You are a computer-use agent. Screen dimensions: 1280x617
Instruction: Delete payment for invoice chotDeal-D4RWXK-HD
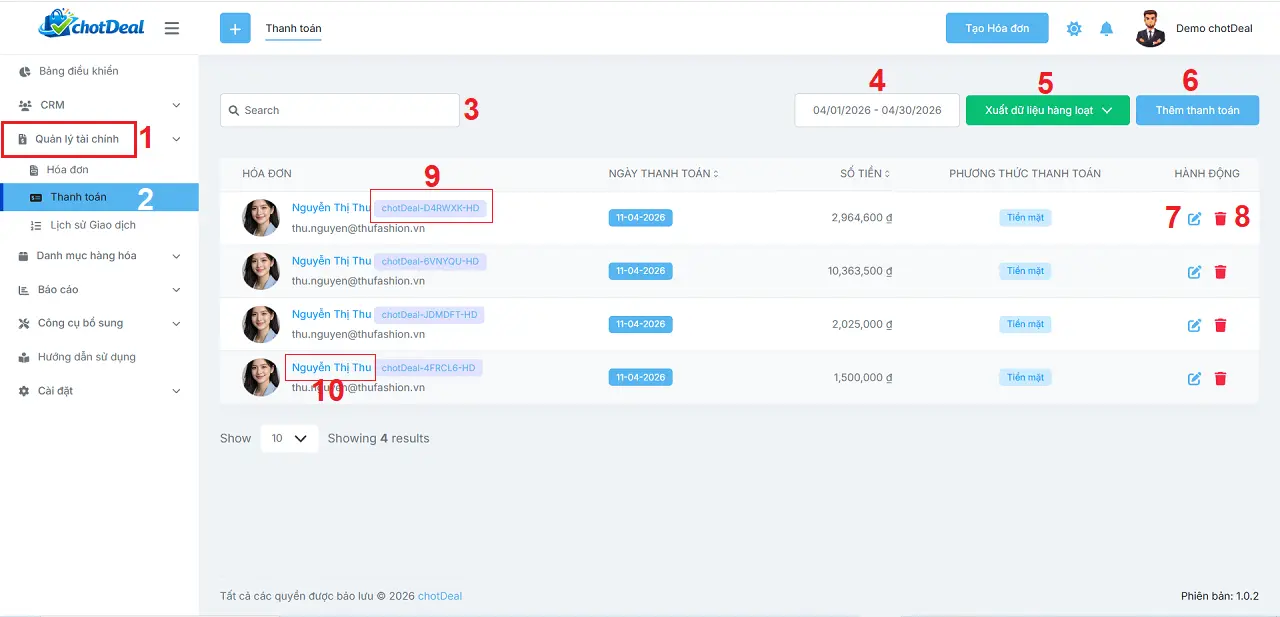coord(1220,219)
